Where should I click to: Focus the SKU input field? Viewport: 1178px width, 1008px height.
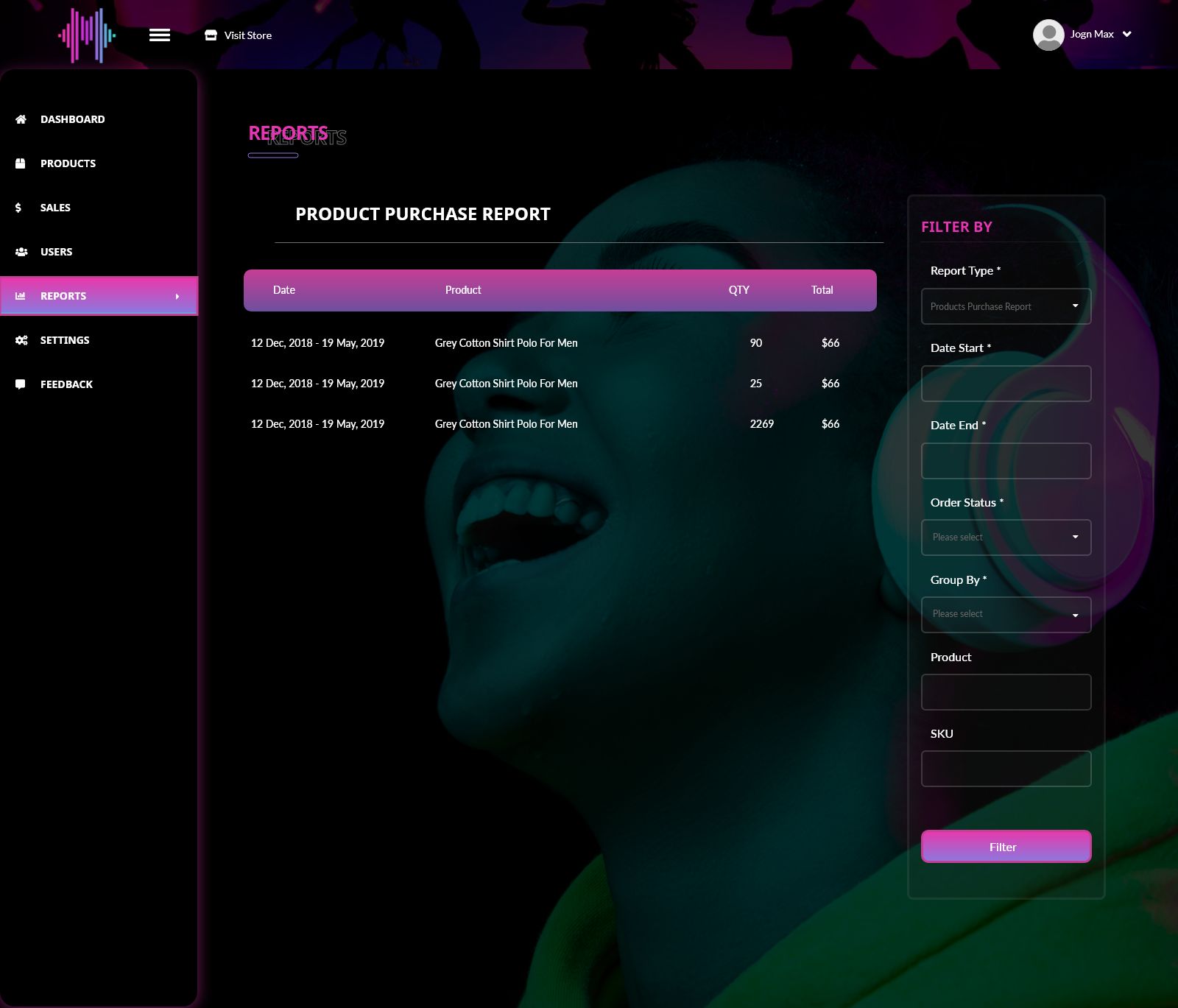click(1006, 769)
